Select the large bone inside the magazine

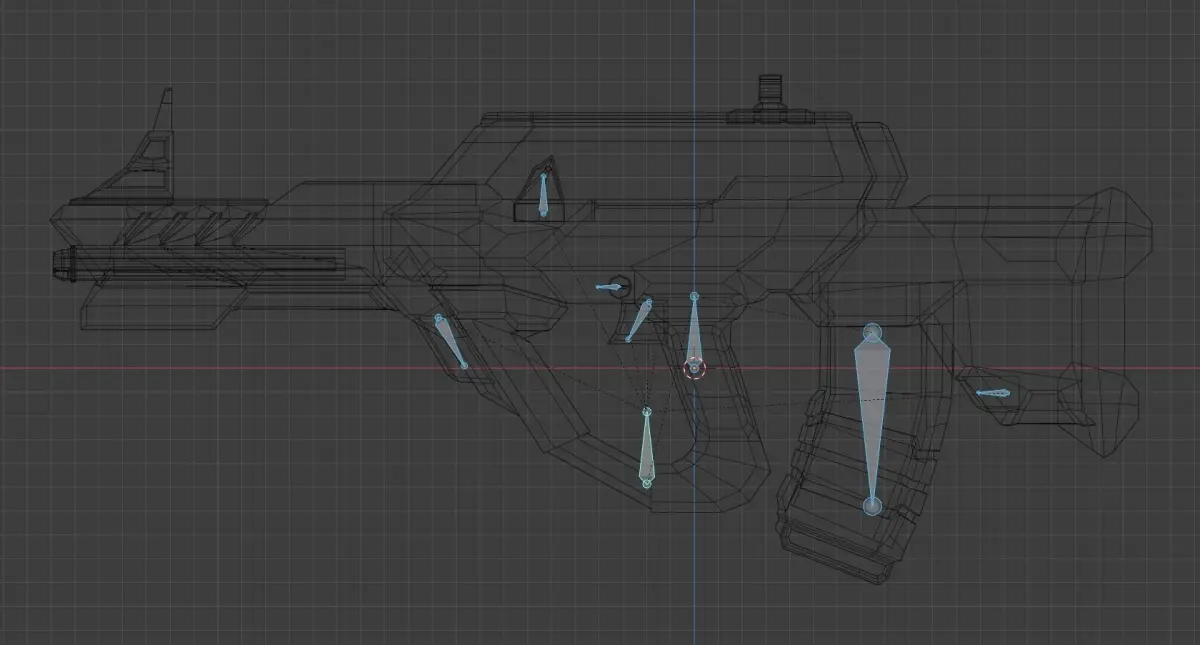[872, 418]
